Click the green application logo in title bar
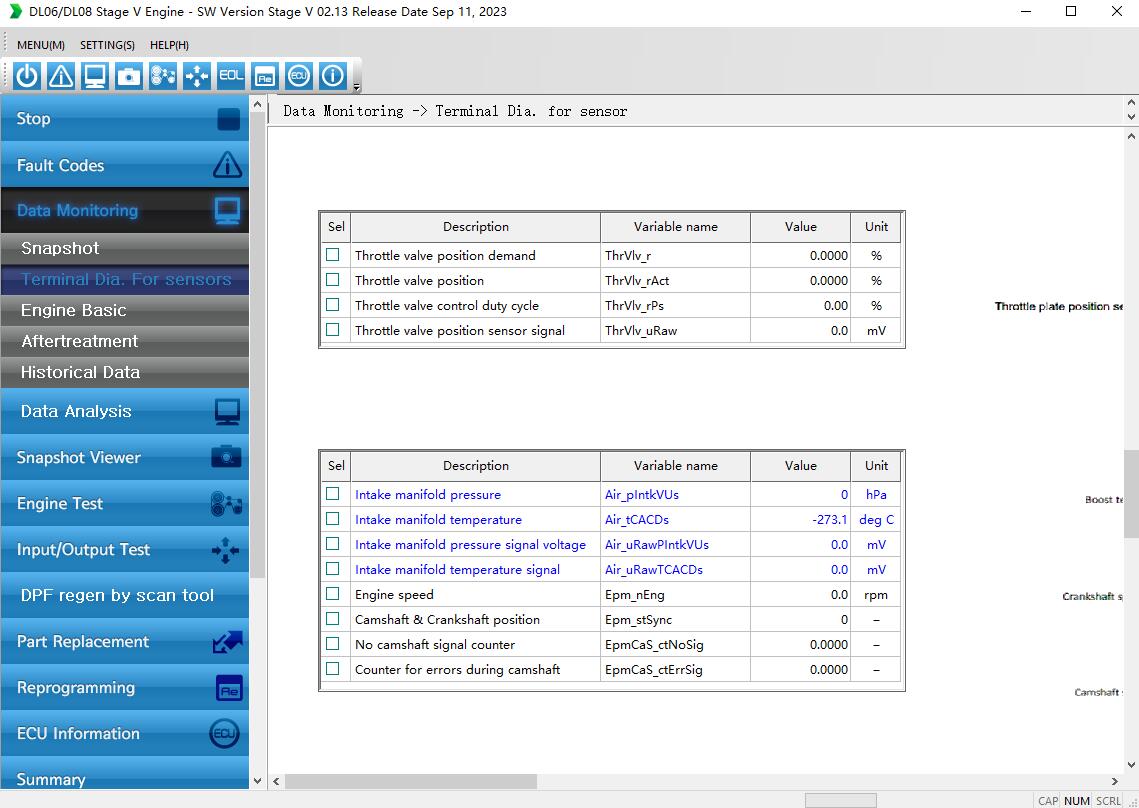The height and width of the screenshot is (808, 1139). point(15,12)
